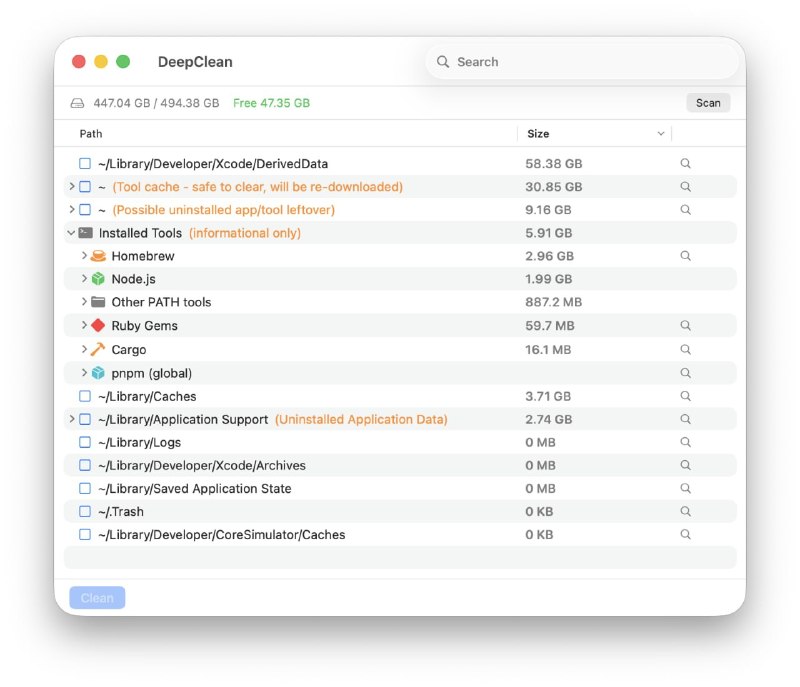The width and height of the screenshot is (800, 687).
Task: Click into the Search field
Action: coord(582,62)
